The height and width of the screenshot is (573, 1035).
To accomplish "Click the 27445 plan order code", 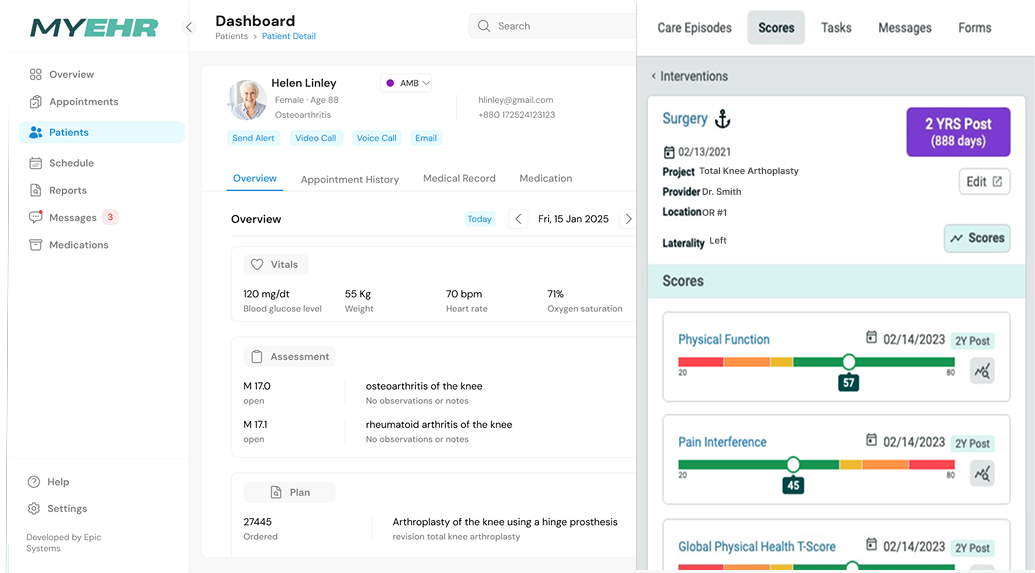I will [257, 522].
